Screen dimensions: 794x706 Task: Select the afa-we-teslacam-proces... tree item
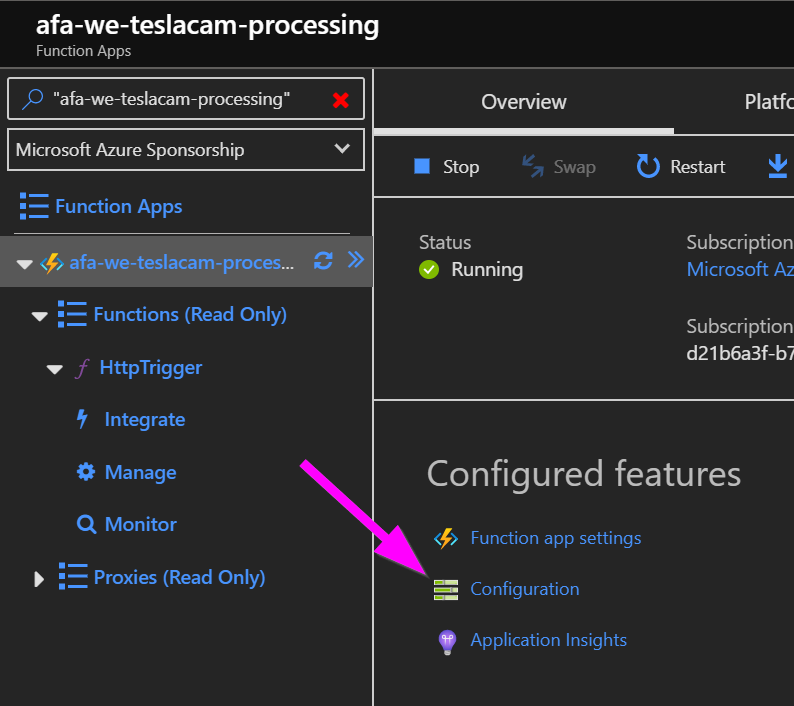point(181,262)
